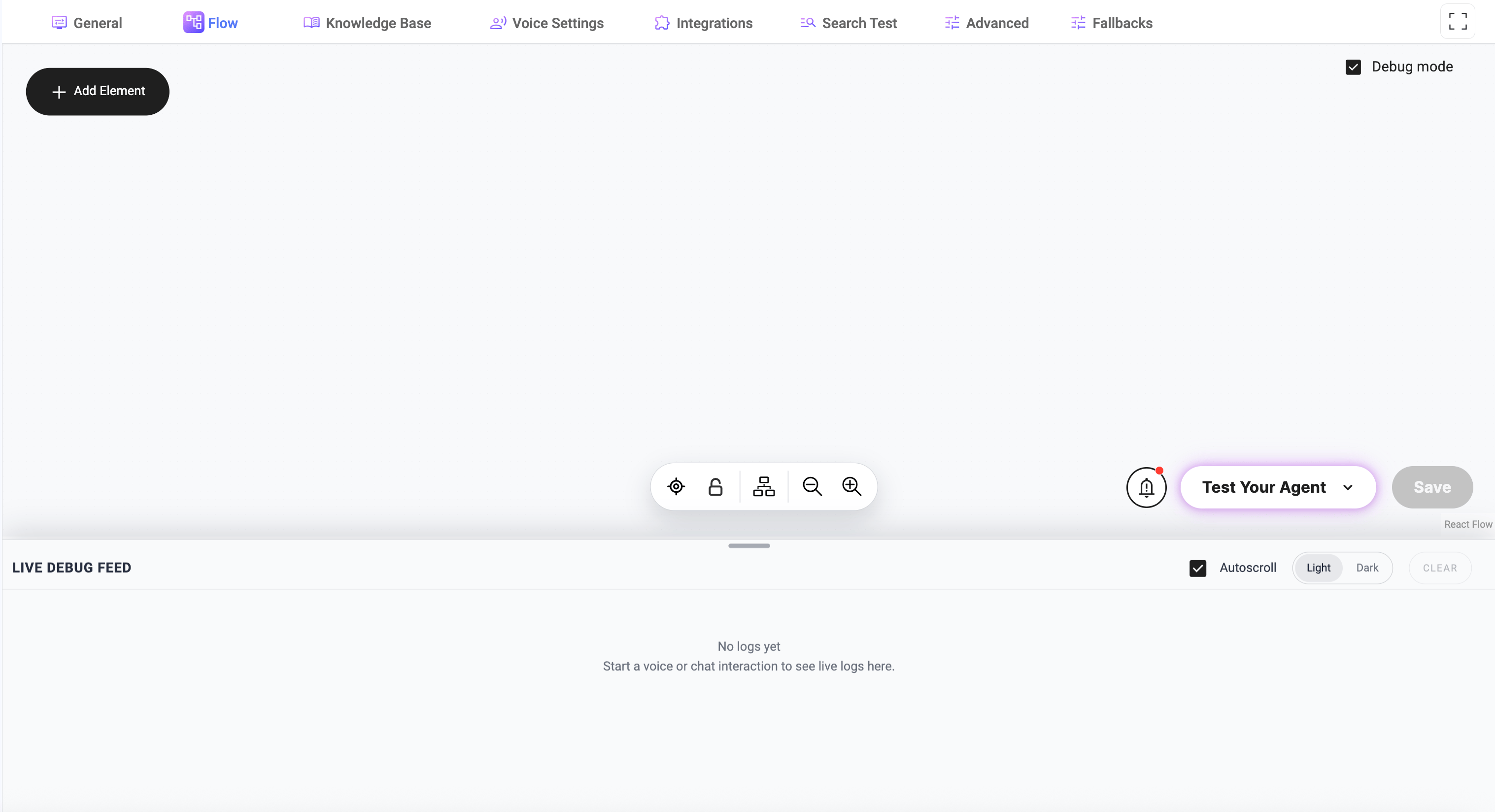Uncheck the Debug mode checkbox
This screenshot has height=812, width=1495.
click(x=1354, y=68)
